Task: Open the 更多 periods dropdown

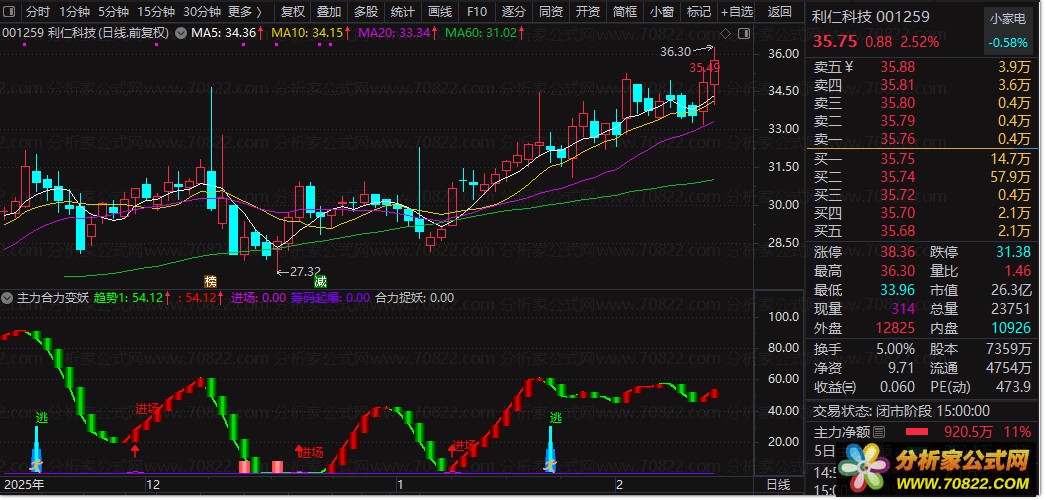Action: [245, 12]
